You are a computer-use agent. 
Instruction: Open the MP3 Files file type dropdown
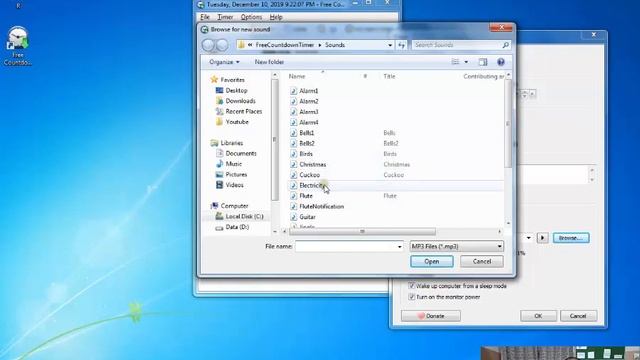coord(500,247)
